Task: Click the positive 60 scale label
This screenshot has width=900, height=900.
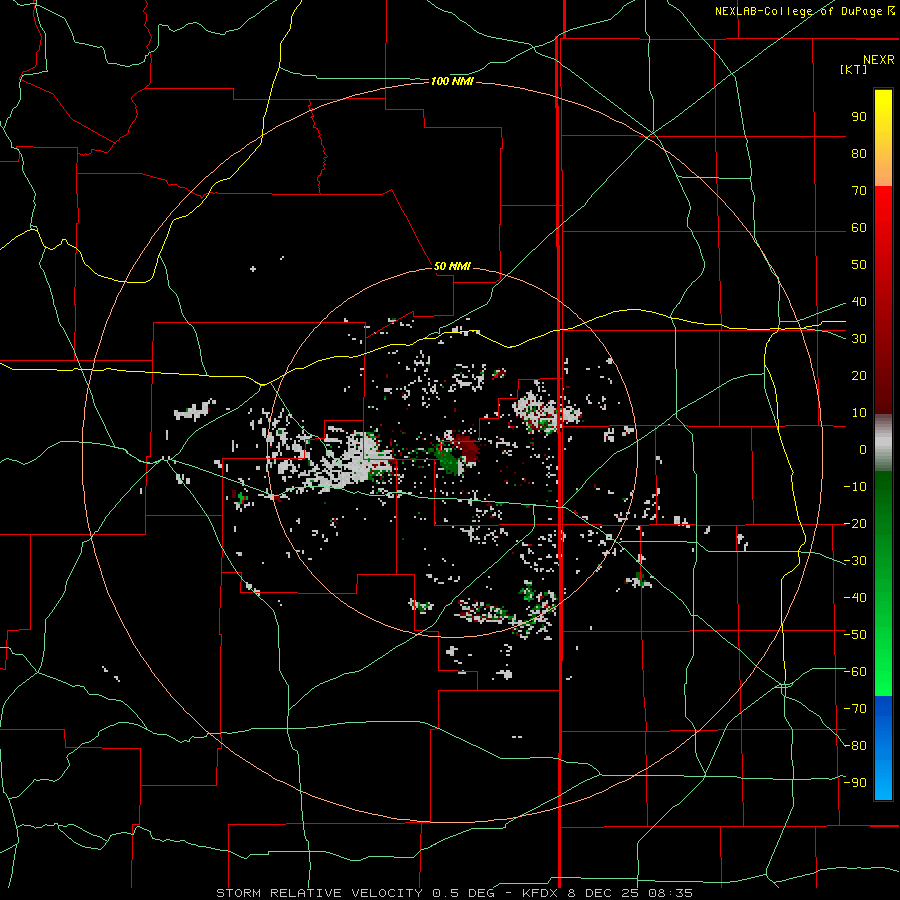Action: point(859,228)
